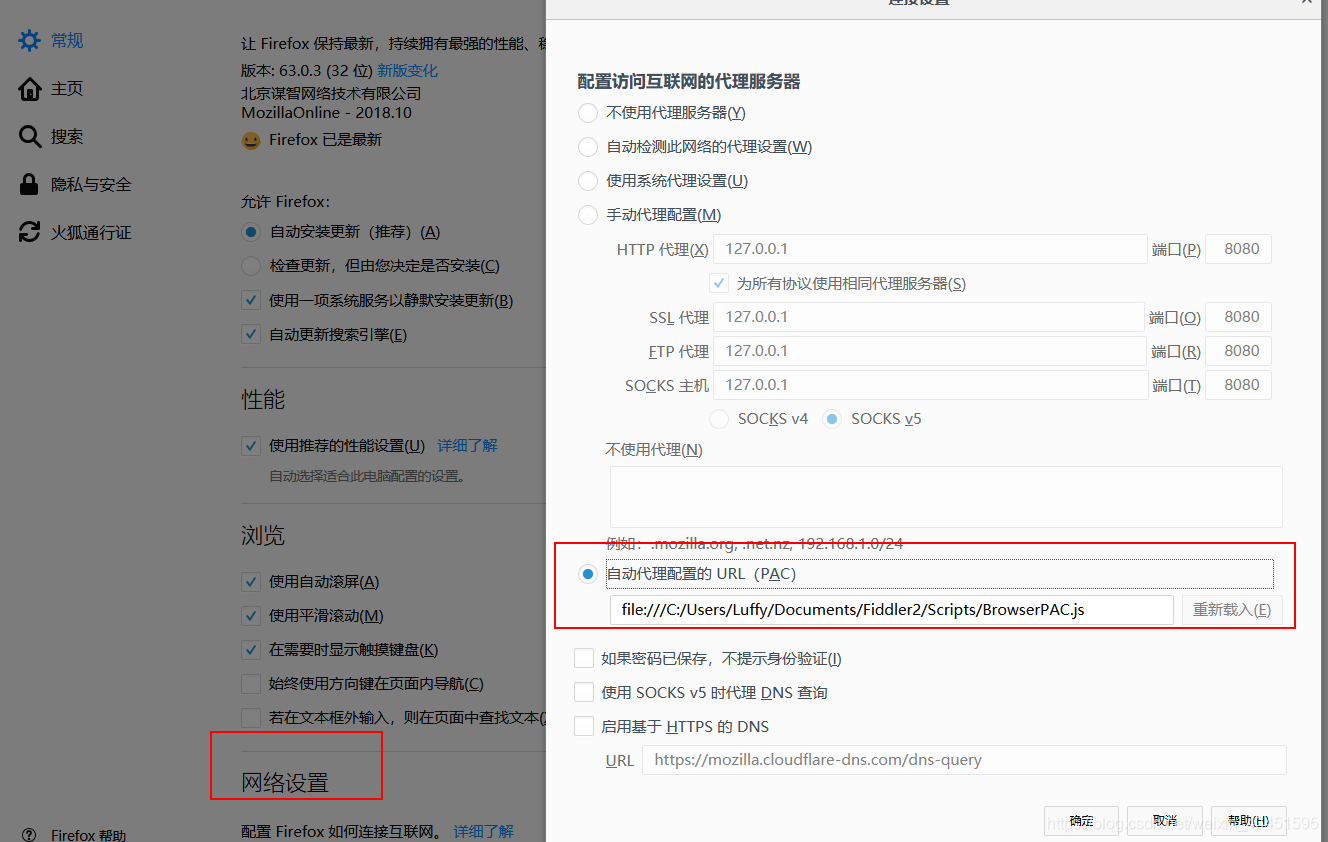Viewport: 1328px width, 842px height.
Task: Open the 搜索 search settings category
Action: 67,137
